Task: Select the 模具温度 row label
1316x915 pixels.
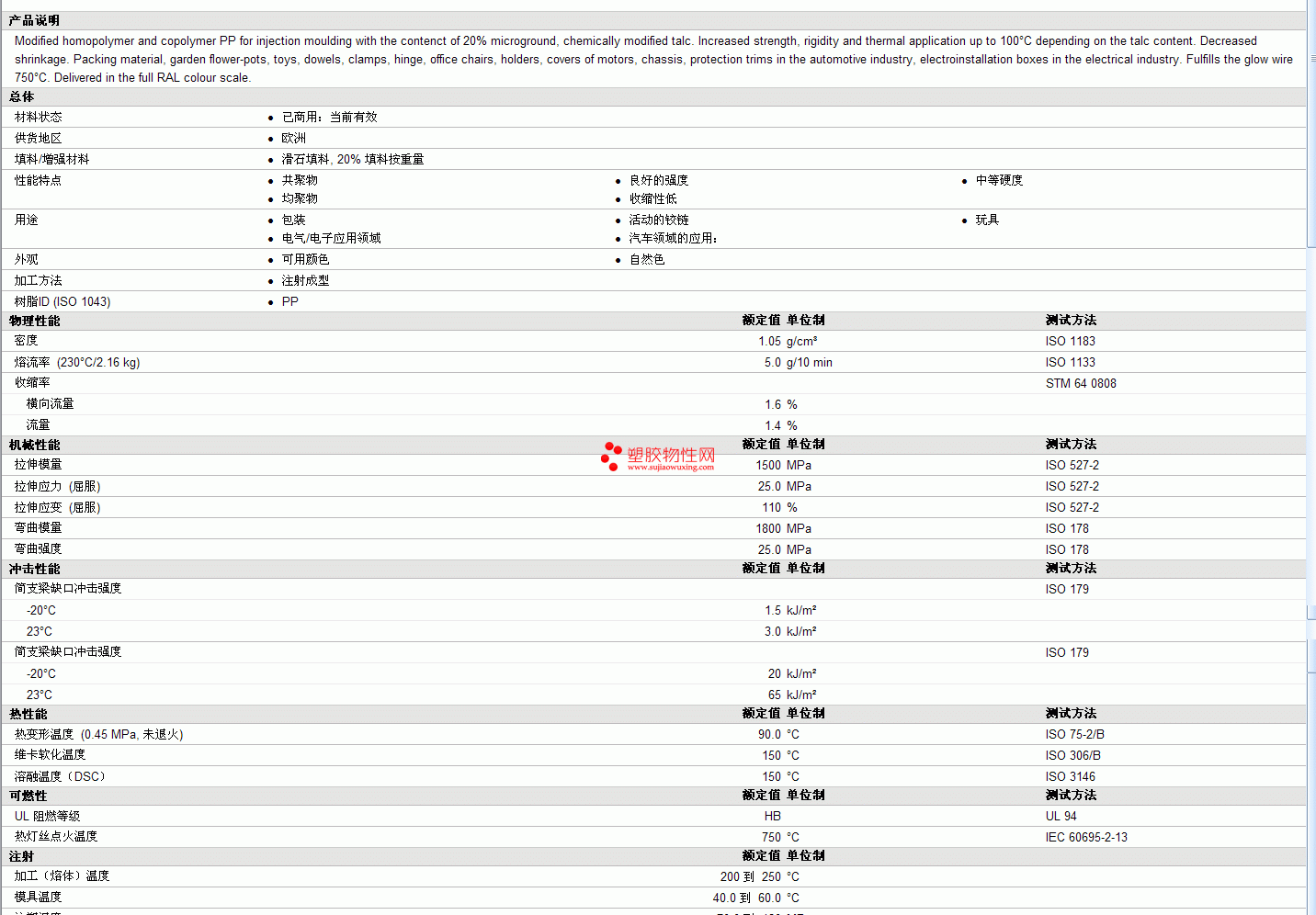Action: click(39, 898)
